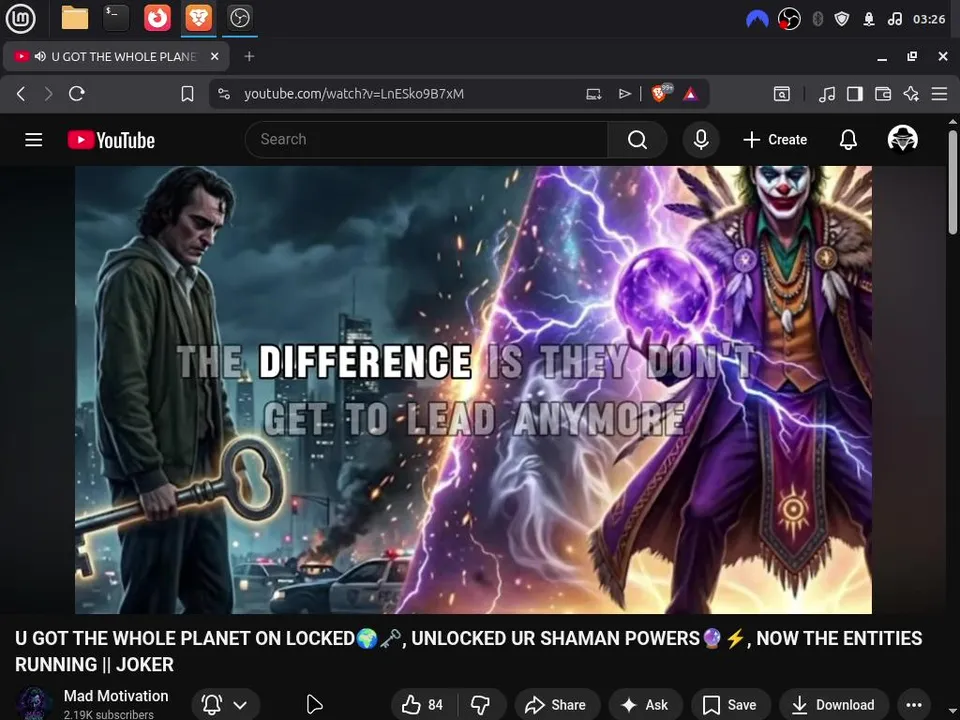The image size is (960, 720).
Task: Open the OBS recording tray icon
Action: click(x=789, y=20)
